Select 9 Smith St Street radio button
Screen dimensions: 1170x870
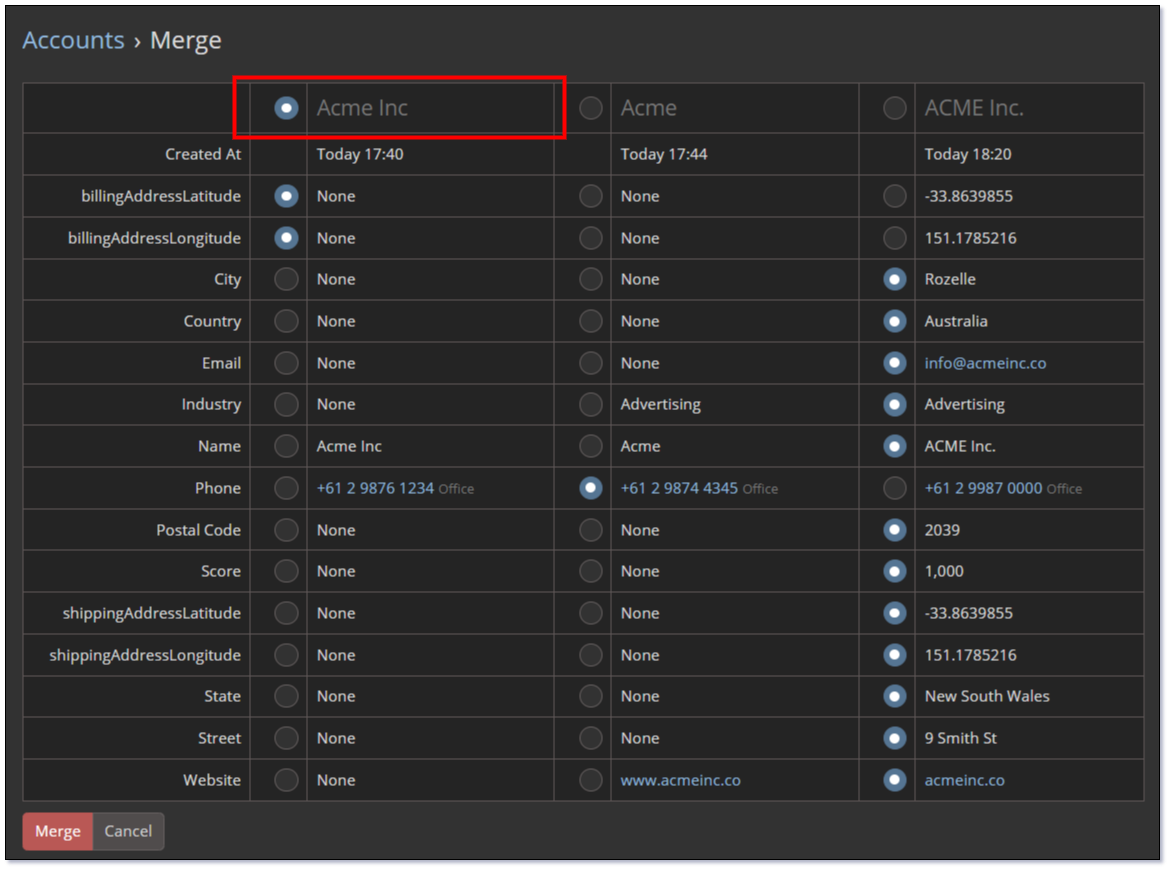[894, 738]
